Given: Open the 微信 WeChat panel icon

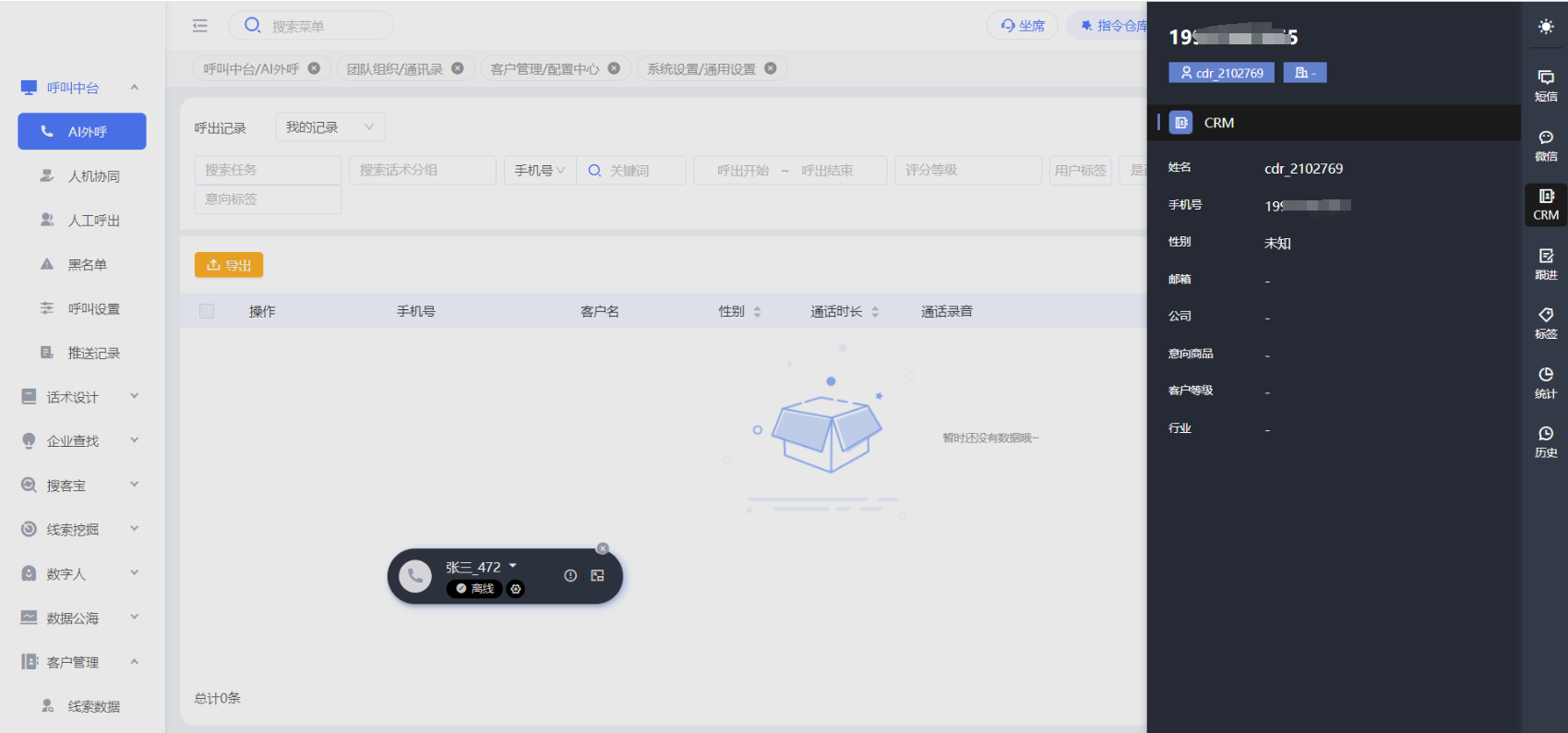Looking at the screenshot, I should tap(1545, 145).
